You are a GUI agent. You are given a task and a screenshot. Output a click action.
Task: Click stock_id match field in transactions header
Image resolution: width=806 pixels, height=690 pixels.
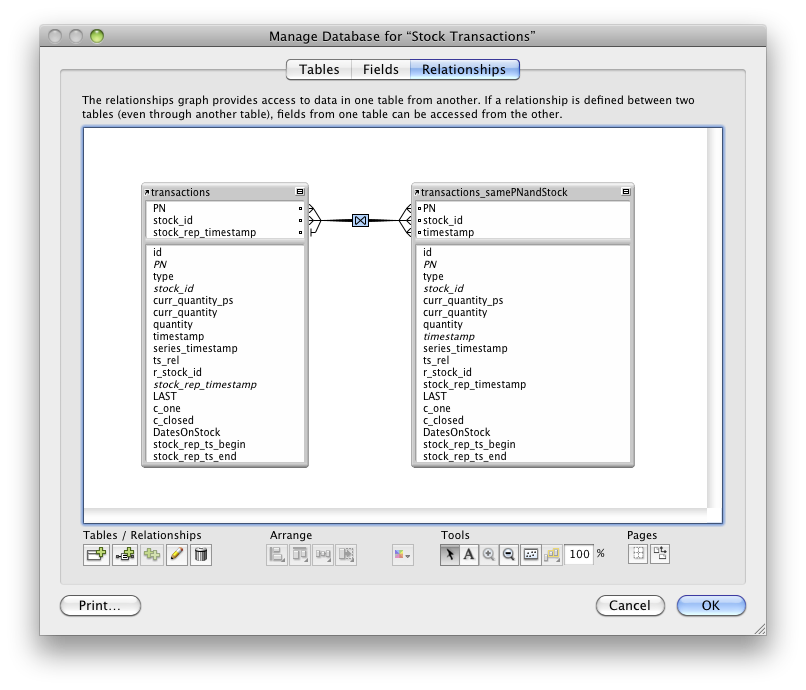click(173, 221)
